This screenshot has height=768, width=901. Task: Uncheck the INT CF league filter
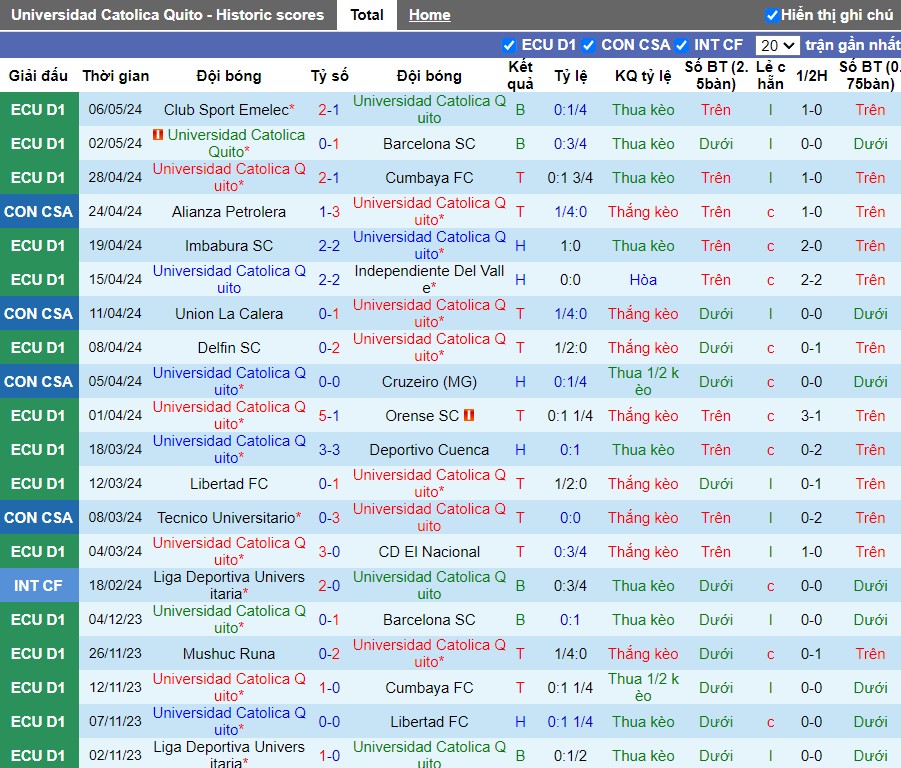pos(681,45)
